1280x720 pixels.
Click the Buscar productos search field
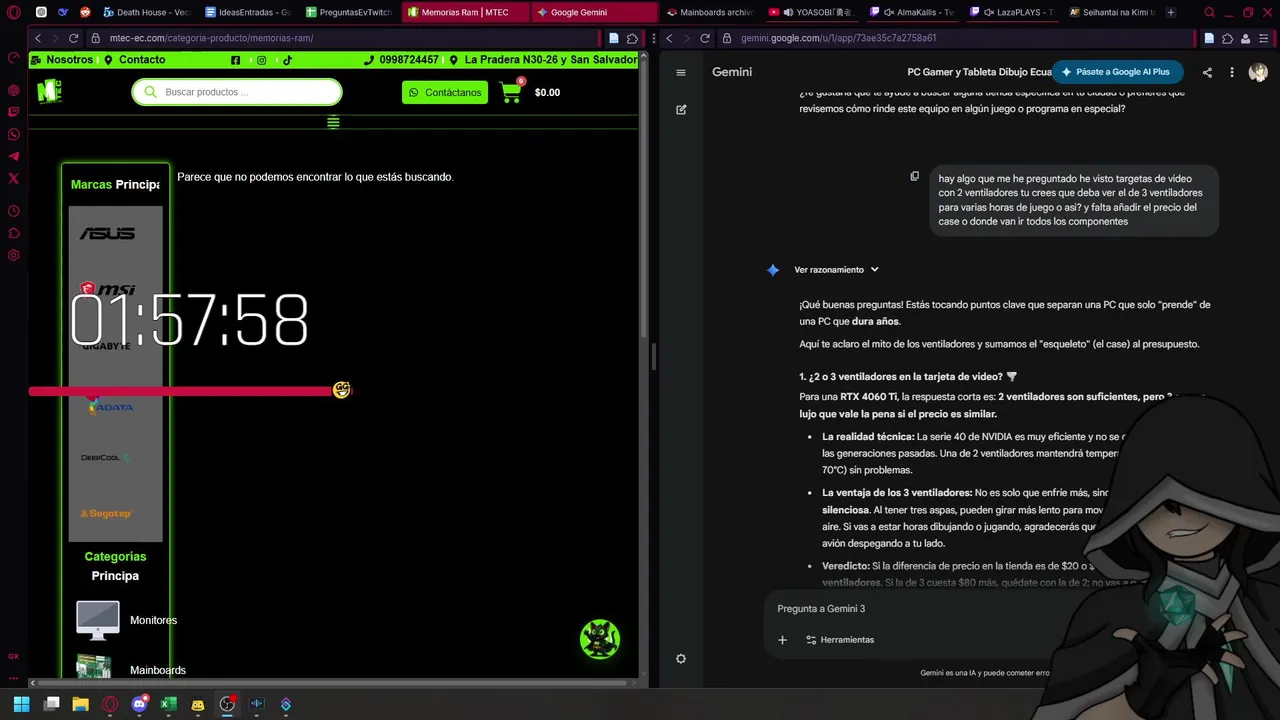[x=237, y=92]
